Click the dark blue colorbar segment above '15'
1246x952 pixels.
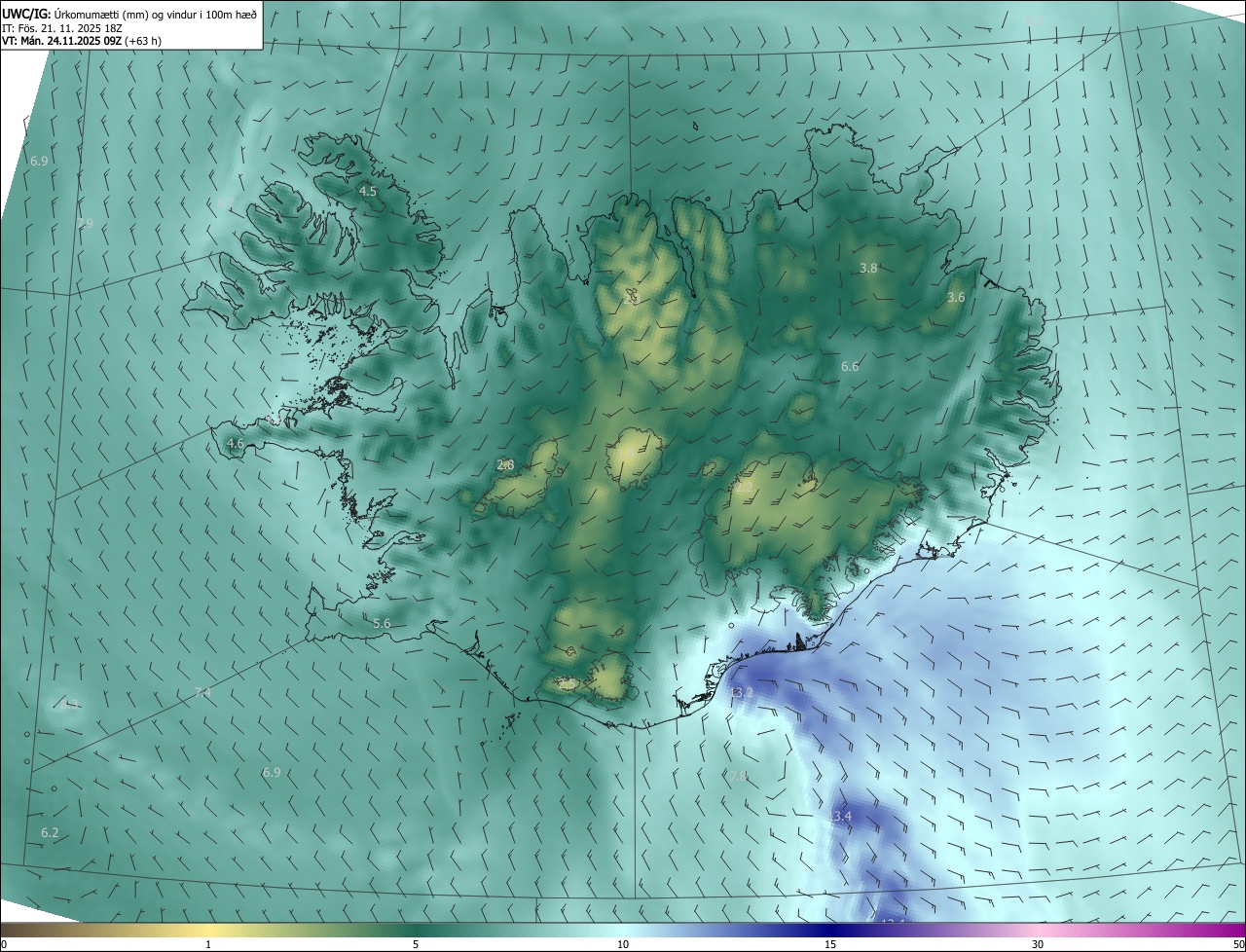830,929
